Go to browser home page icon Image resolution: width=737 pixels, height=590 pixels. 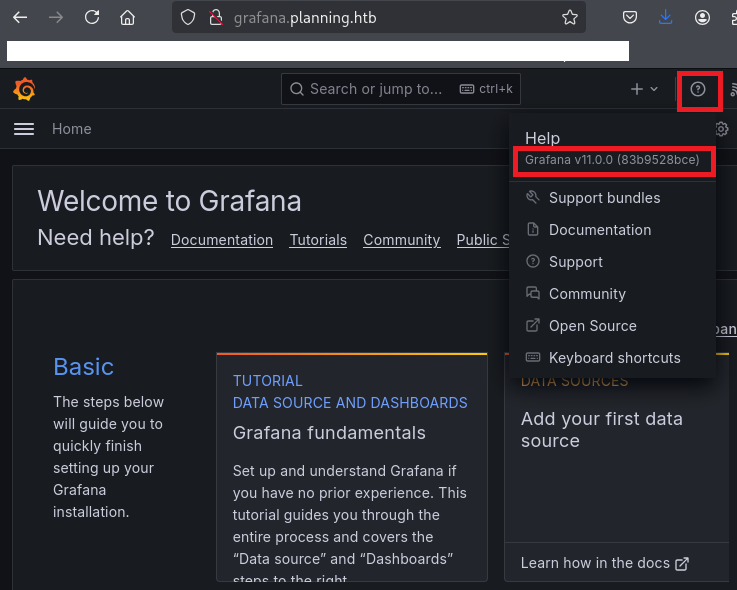127,17
